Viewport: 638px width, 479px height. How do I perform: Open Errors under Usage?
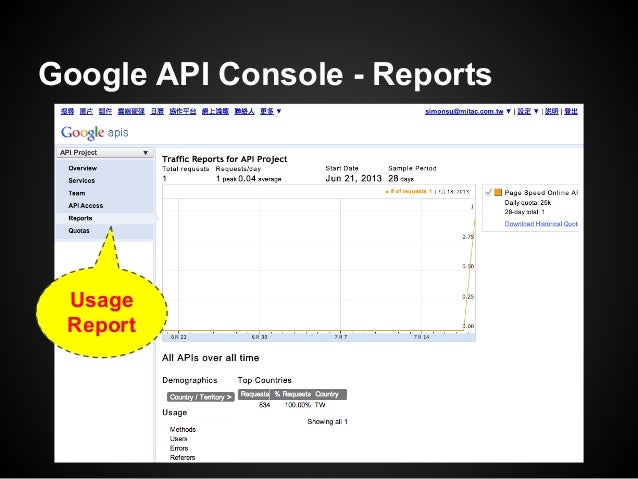tap(179, 448)
